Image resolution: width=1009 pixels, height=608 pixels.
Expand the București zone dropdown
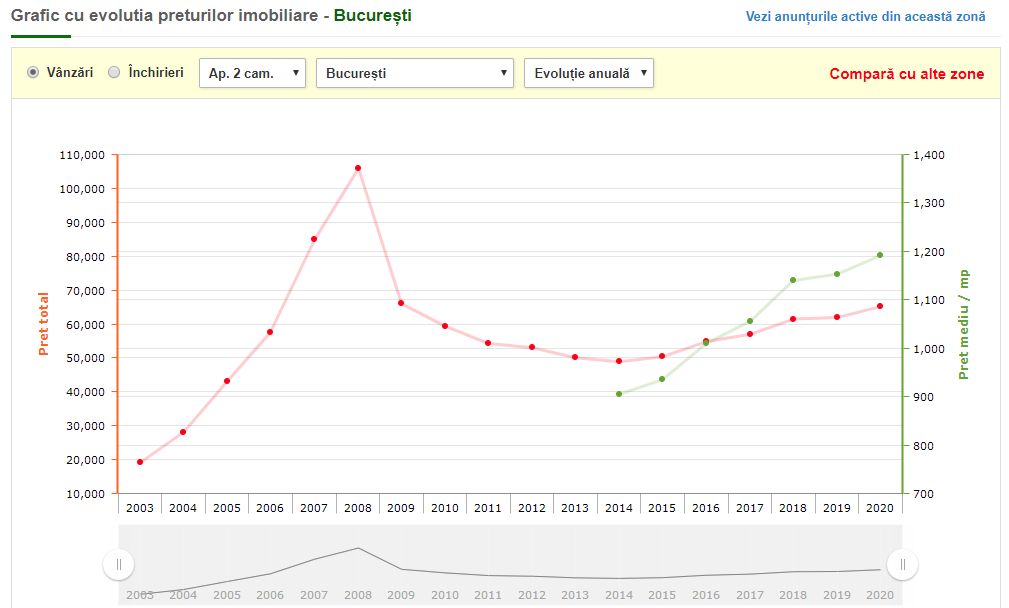tap(414, 73)
